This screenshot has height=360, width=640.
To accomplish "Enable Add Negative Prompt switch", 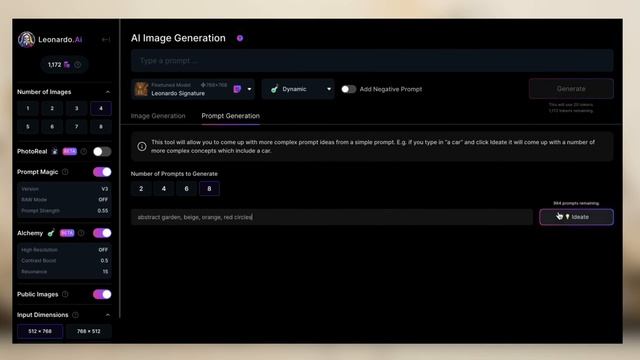I will (x=349, y=89).
